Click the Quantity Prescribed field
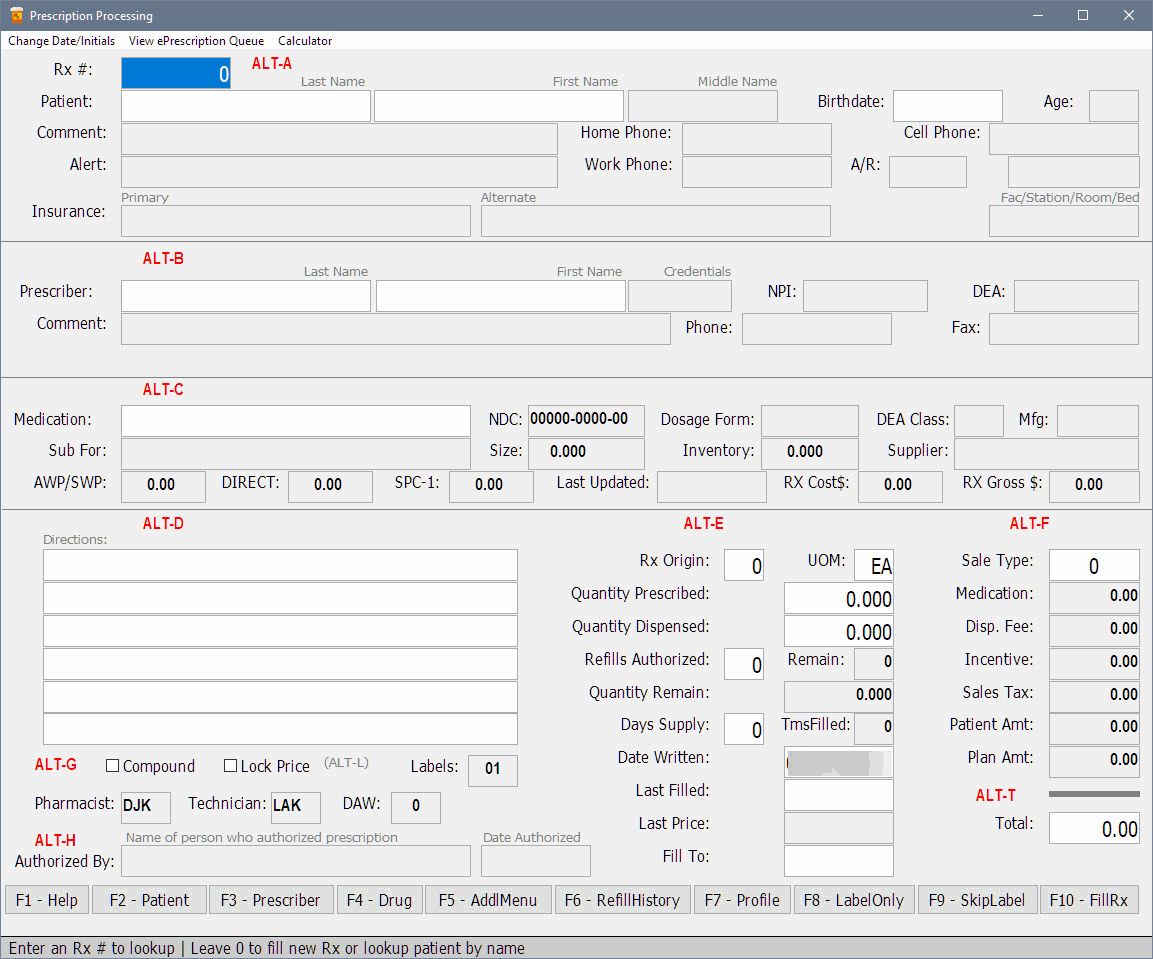The height and width of the screenshot is (959, 1153). pyautogui.click(x=839, y=598)
